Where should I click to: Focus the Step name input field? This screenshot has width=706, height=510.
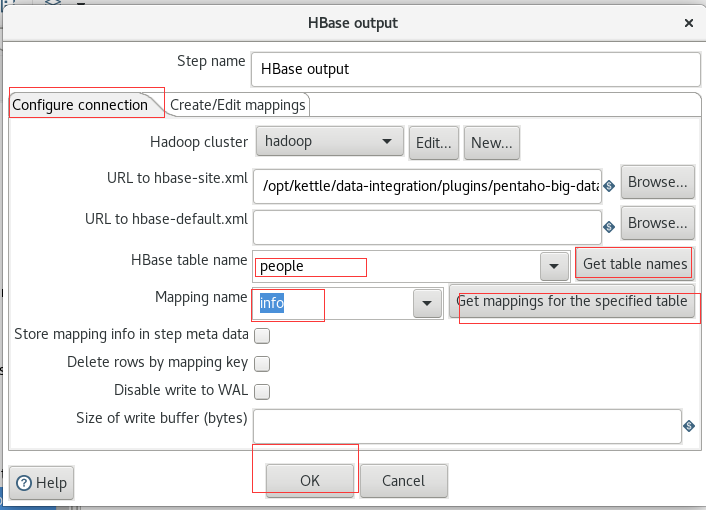pyautogui.click(x=475, y=69)
